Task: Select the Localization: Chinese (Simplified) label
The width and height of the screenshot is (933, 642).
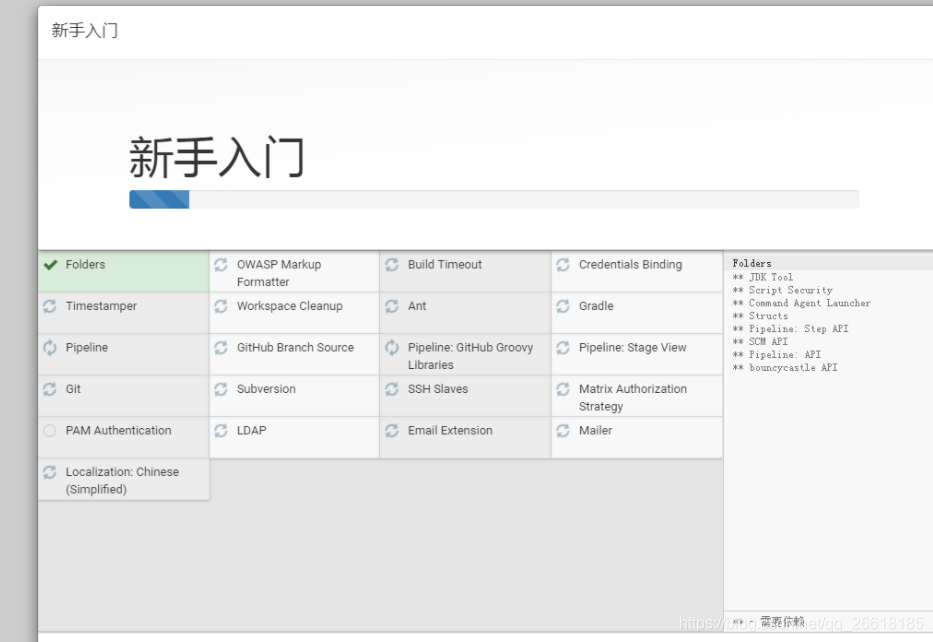Action: coord(122,480)
